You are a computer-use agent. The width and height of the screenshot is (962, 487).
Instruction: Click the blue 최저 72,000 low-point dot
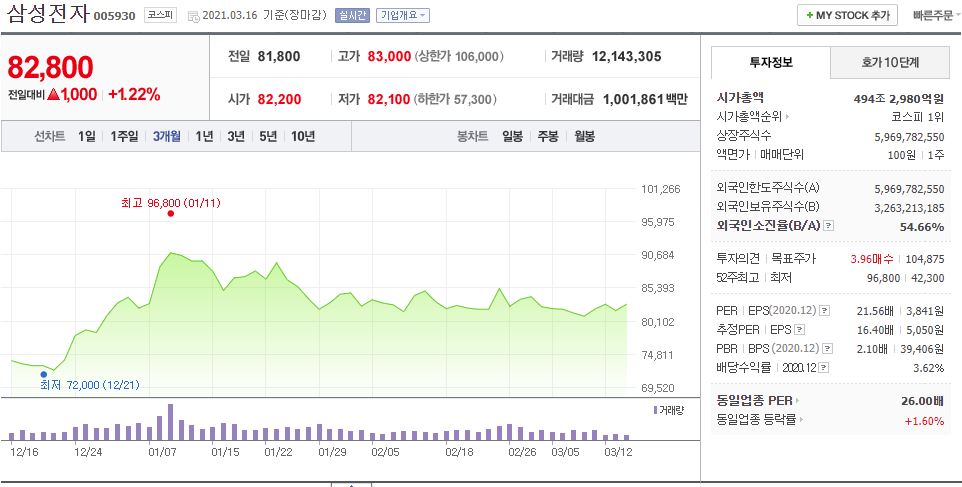44,374
